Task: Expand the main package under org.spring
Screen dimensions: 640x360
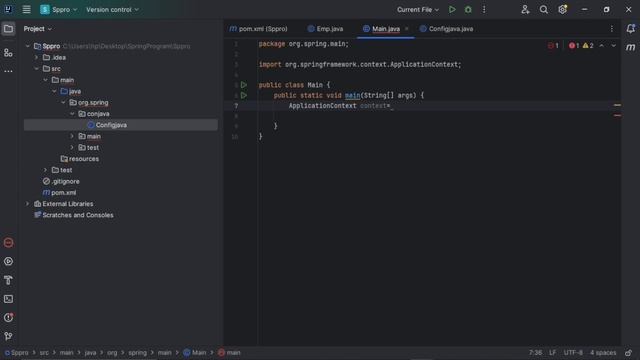Action: 72,136
